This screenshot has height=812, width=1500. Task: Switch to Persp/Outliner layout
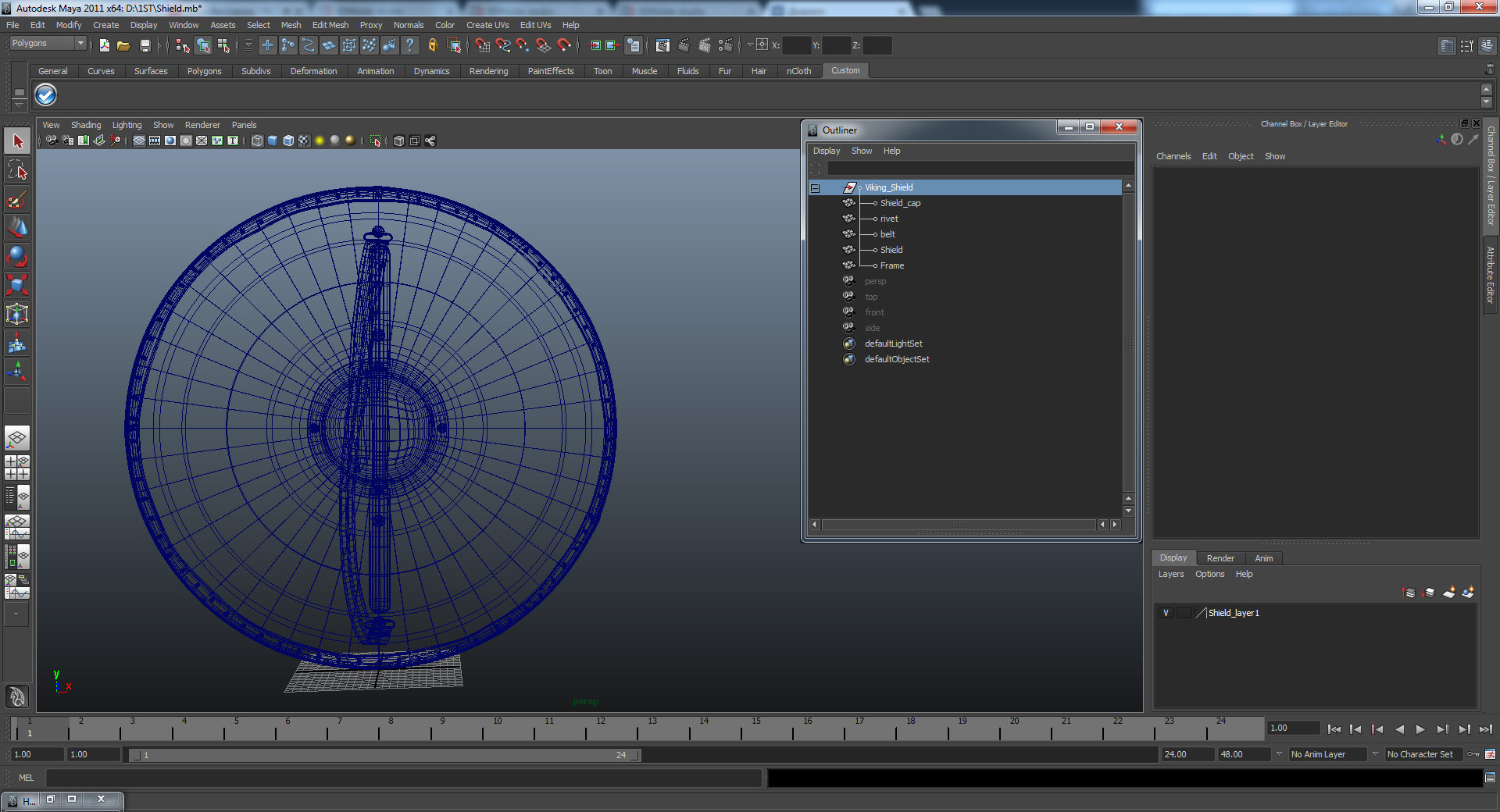point(17,497)
